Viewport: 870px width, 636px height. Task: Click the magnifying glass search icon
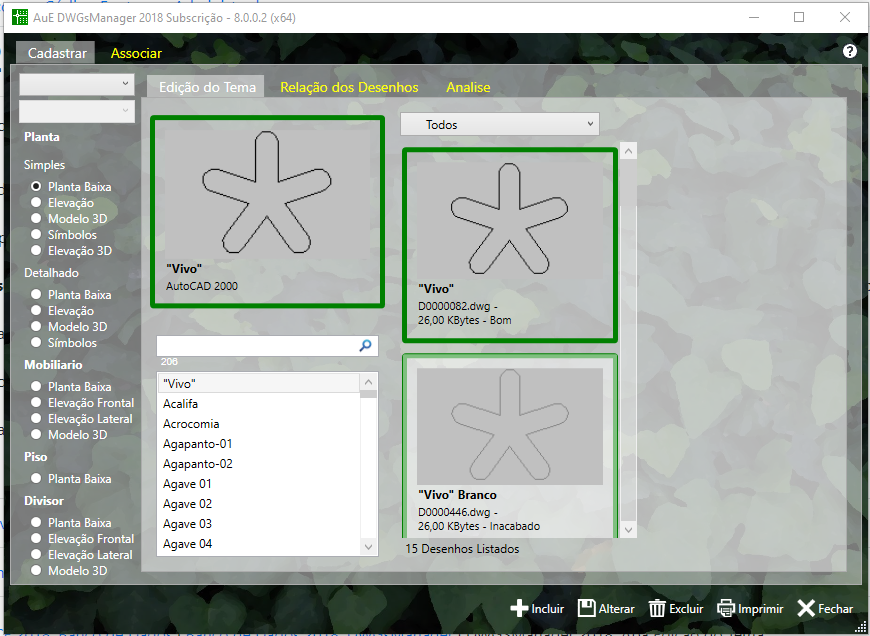366,346
